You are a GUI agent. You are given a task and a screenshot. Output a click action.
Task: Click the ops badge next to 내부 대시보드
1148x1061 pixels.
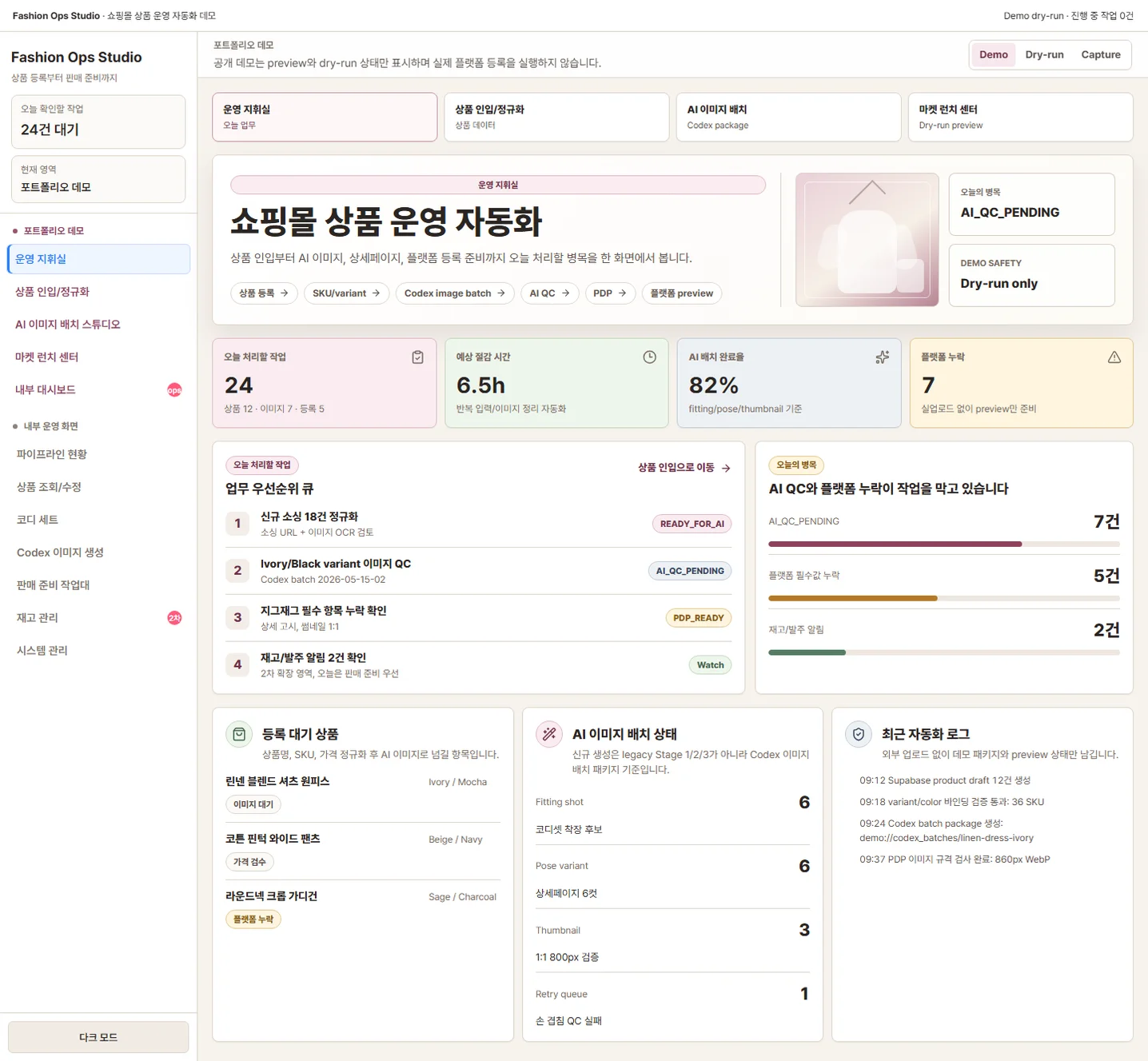174,390
